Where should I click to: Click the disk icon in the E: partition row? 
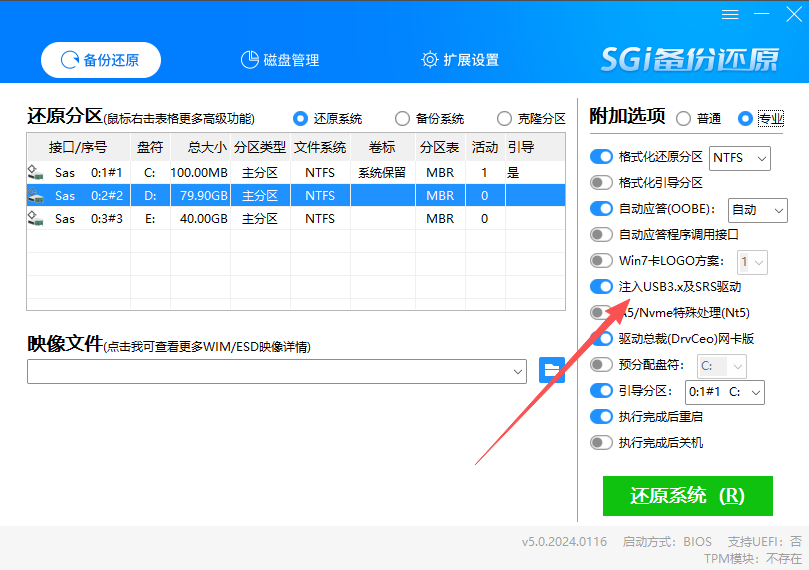click(x=35, y=219)
